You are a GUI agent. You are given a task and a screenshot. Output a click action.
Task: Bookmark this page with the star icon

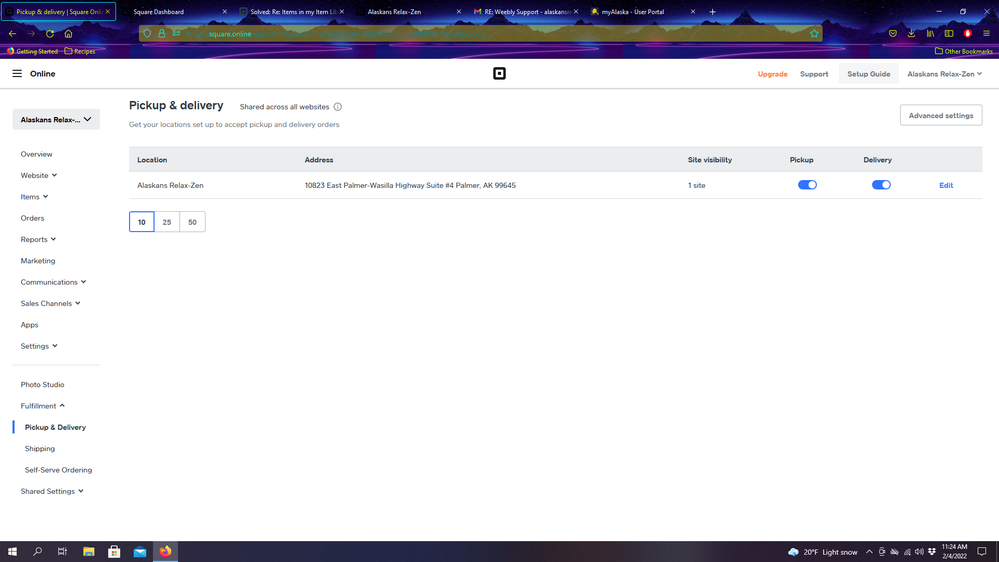[814, 34]
